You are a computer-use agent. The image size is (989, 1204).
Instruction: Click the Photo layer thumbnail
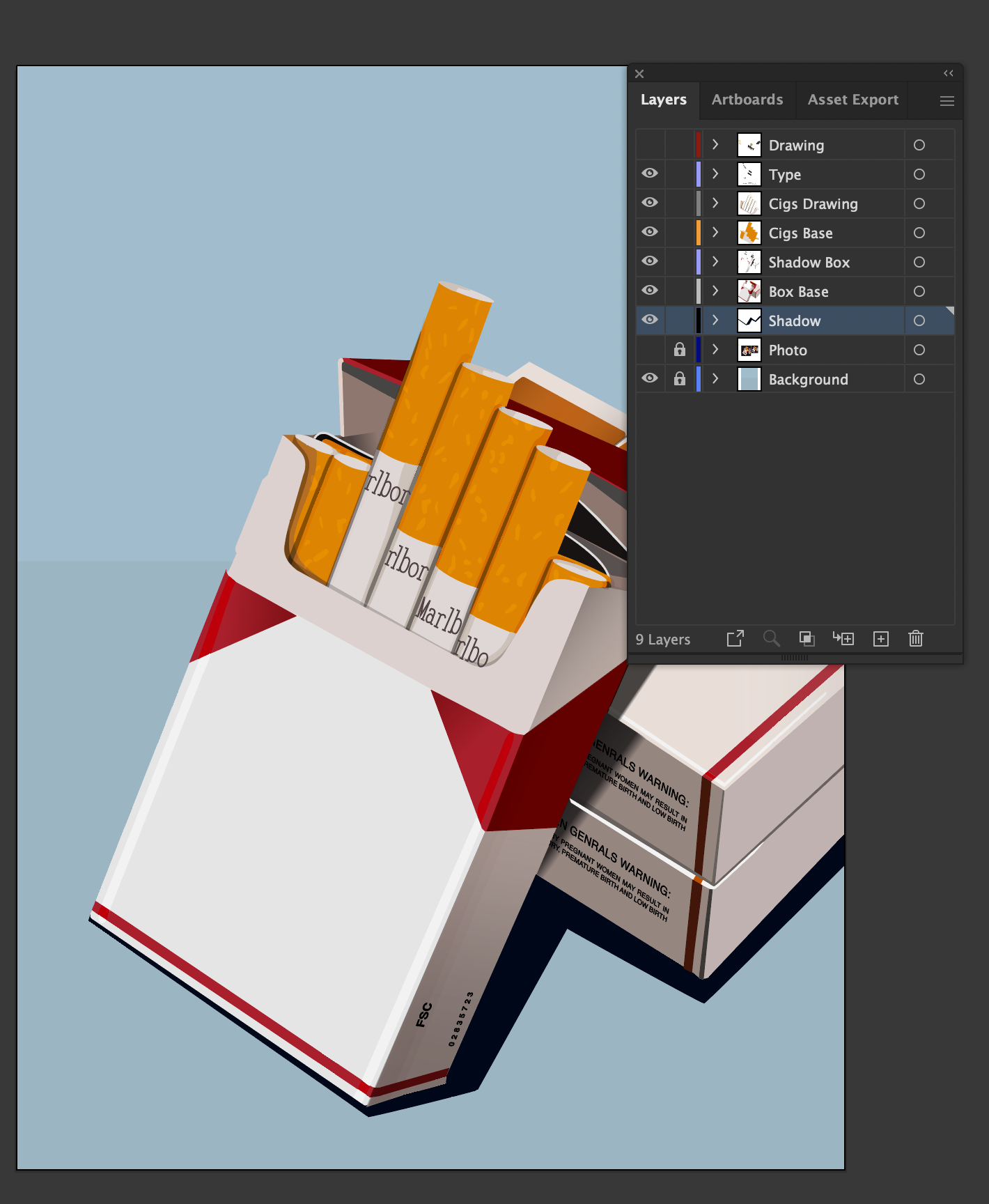point(749,350)
